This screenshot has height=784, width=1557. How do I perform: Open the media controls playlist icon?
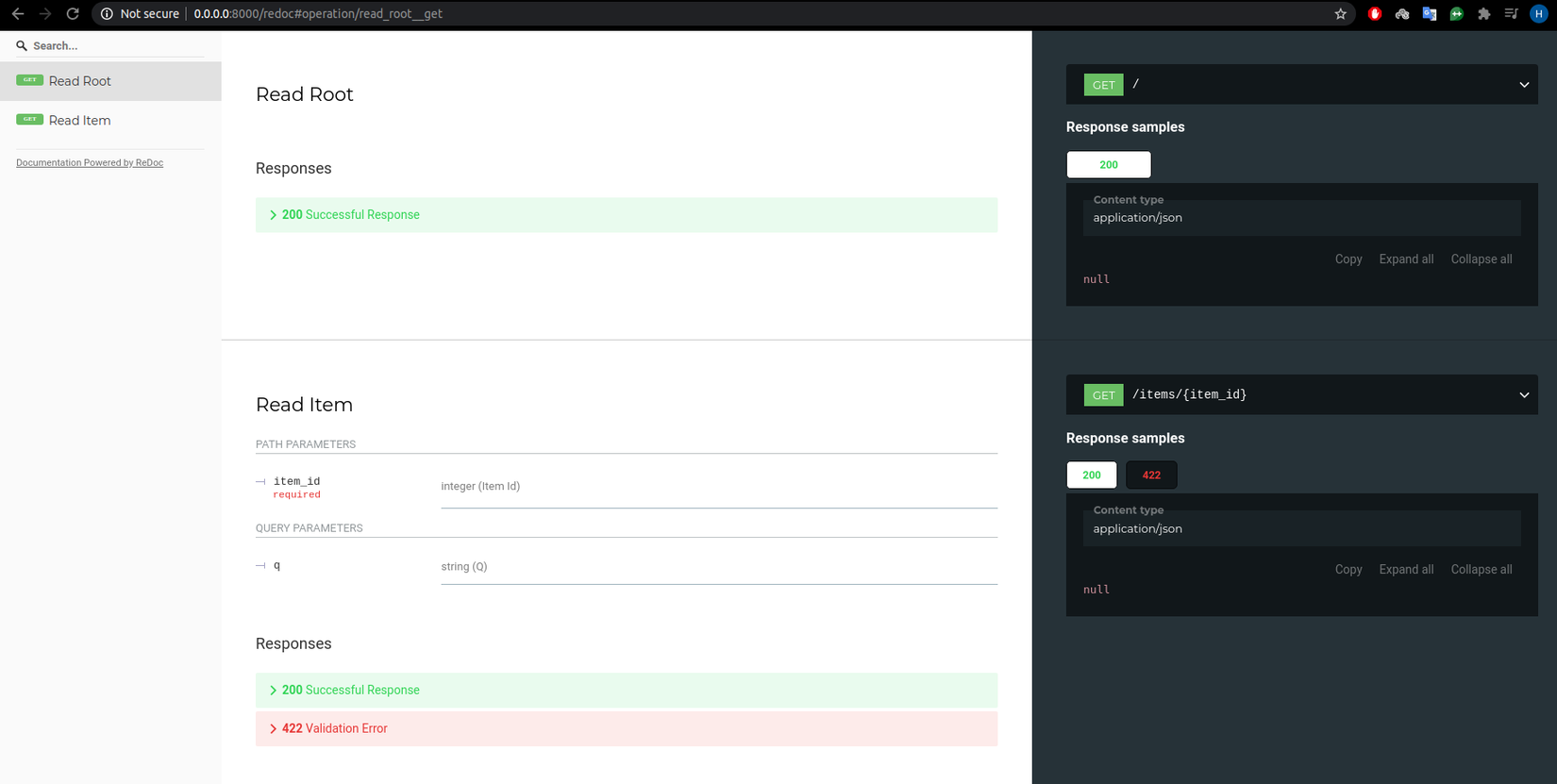pos(1512,14)
